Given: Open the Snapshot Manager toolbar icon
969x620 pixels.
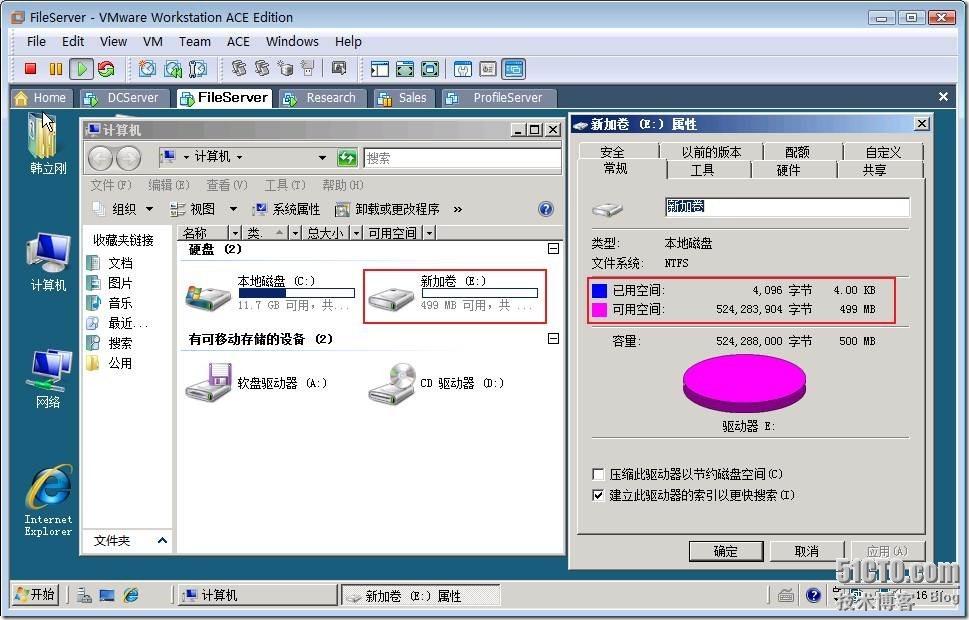Looking at the screenshot, I should click(x=198, y=69).
